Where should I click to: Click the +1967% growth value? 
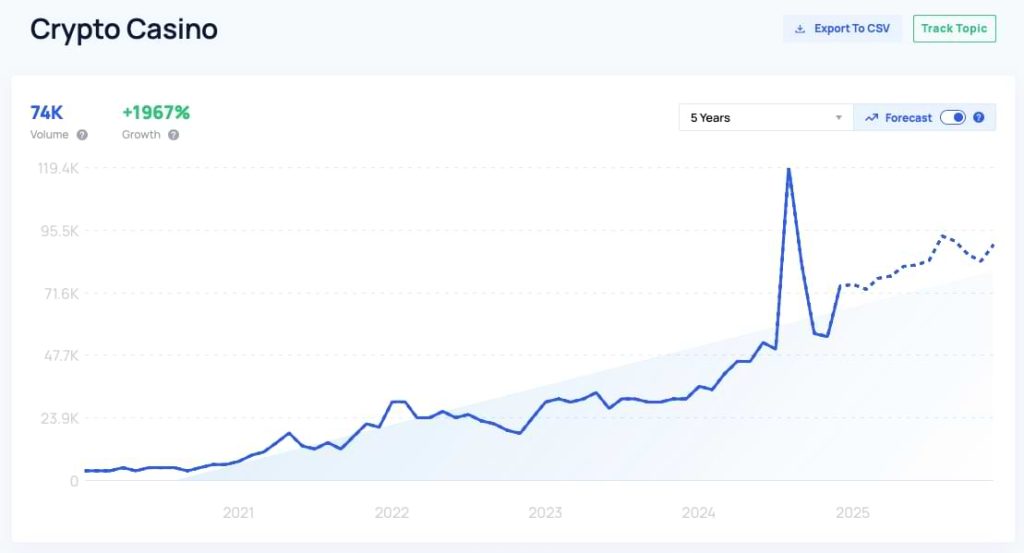pyautogui.click(x=155, y=112)
